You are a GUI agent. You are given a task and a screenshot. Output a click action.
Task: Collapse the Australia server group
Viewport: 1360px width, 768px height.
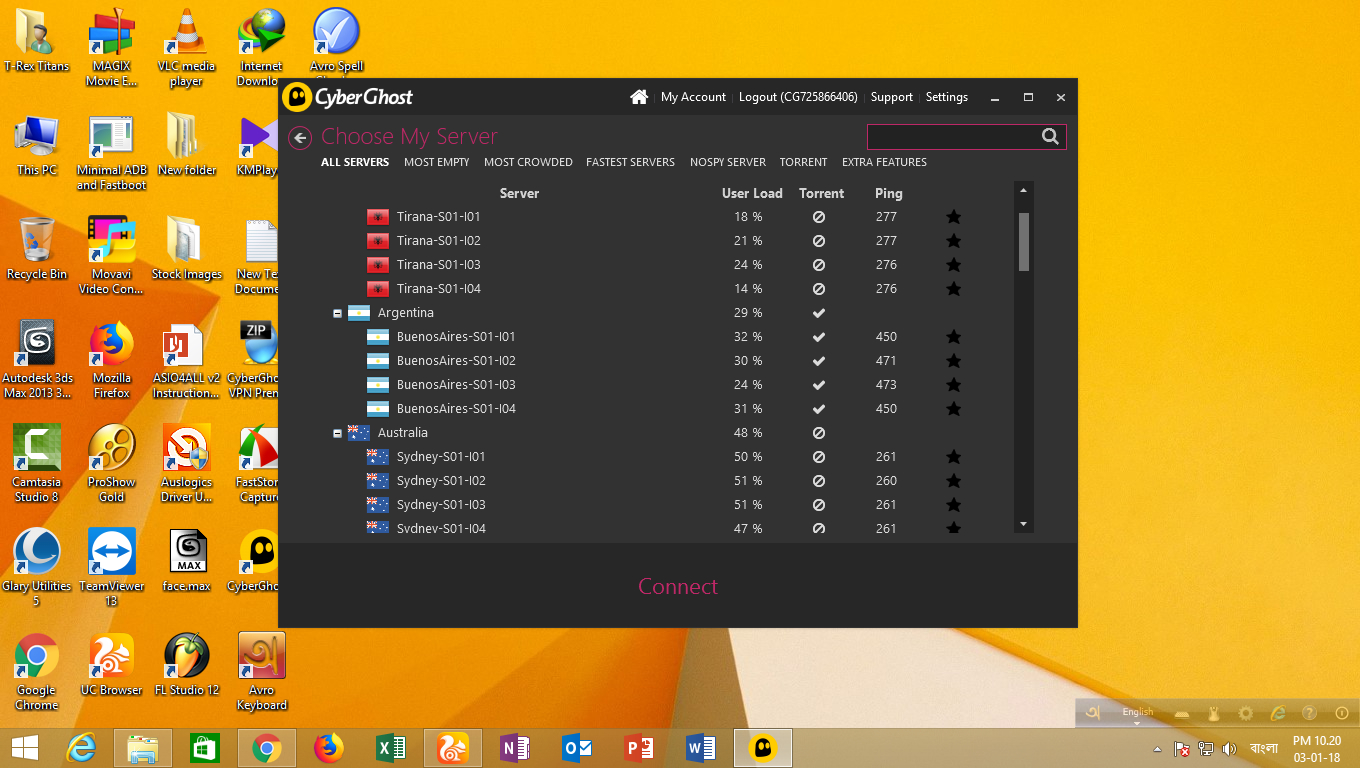(338, 433)
